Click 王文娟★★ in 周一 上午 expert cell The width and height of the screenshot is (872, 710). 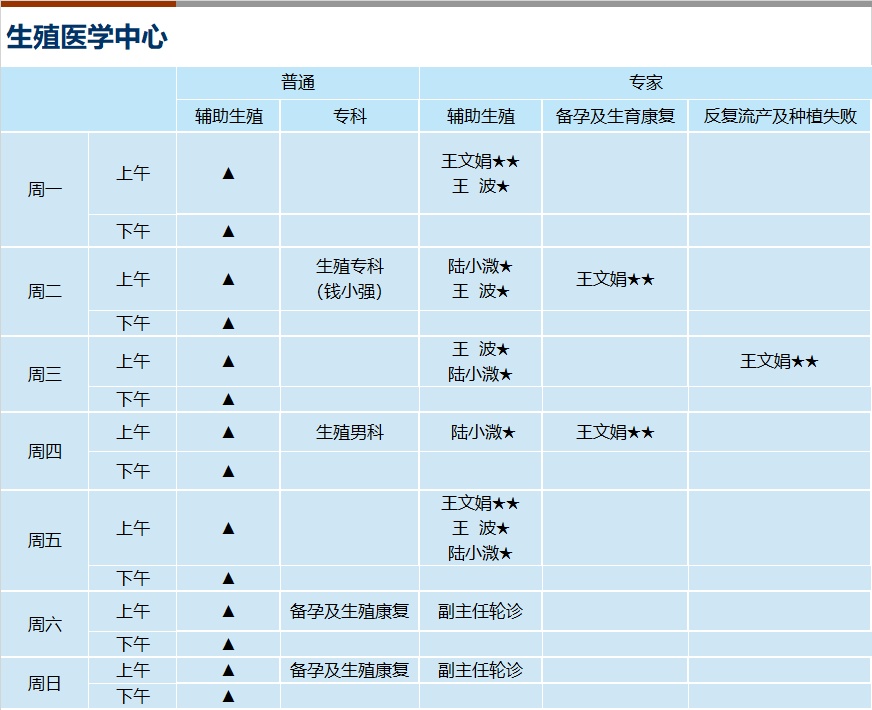tap(480, 161)
